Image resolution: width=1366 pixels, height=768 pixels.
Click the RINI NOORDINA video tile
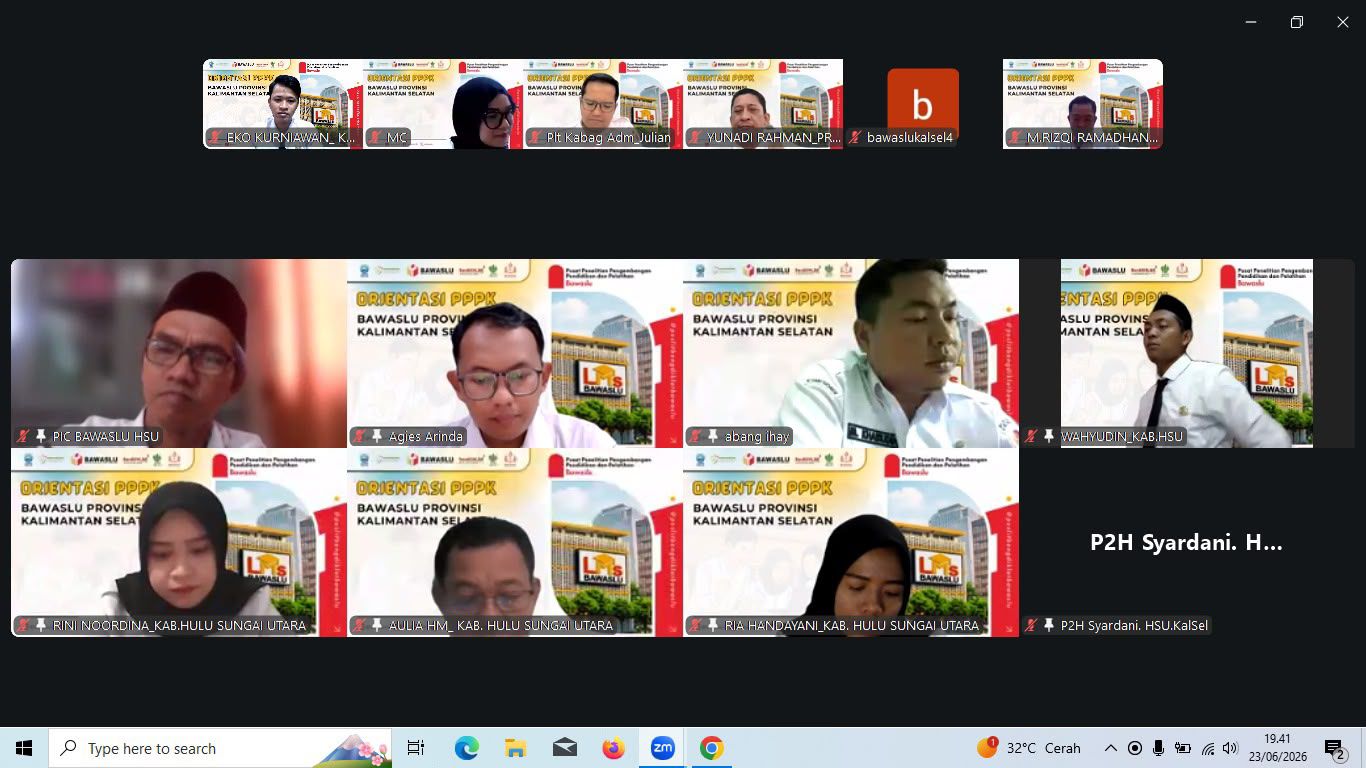point(179,542)
